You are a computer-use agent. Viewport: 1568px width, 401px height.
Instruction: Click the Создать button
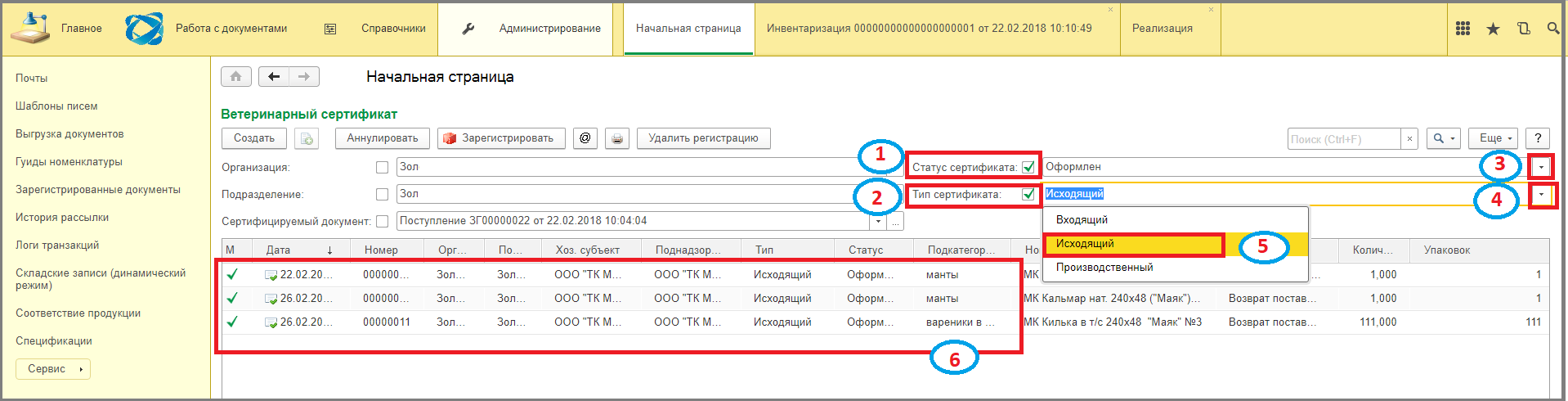coord(254,138)
